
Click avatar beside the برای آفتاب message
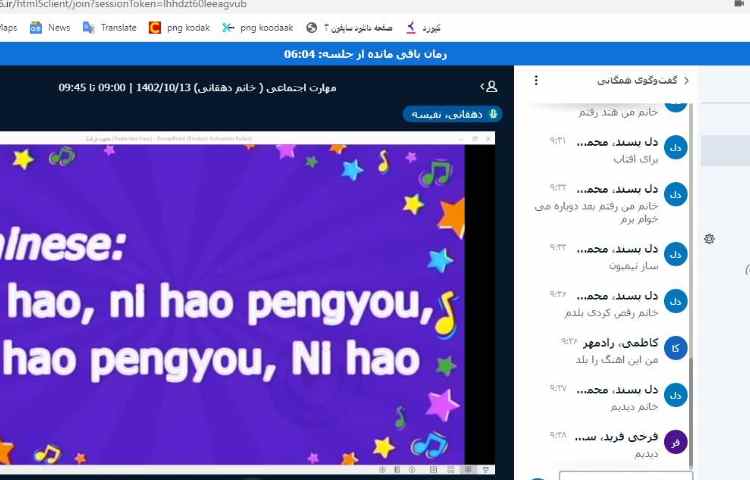click(675, 148)
